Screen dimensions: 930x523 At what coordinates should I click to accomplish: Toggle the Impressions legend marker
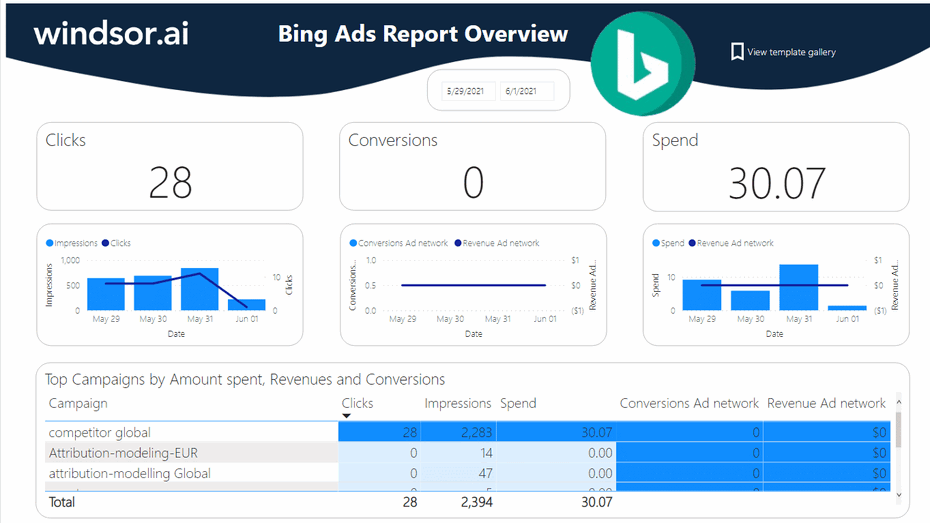click(50, 243)
